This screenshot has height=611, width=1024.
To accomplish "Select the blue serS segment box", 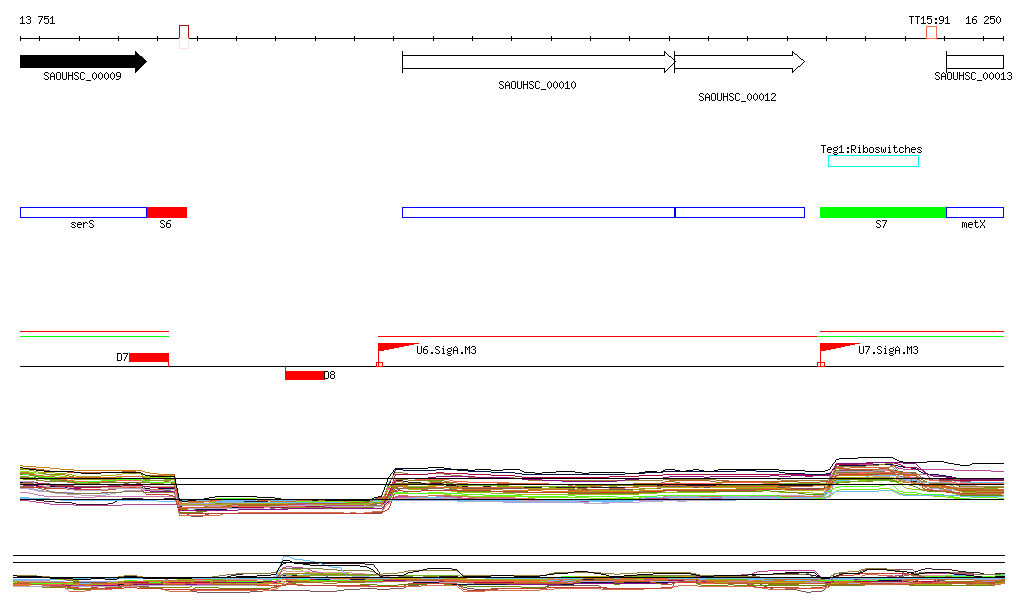I will tap(84, 212).
